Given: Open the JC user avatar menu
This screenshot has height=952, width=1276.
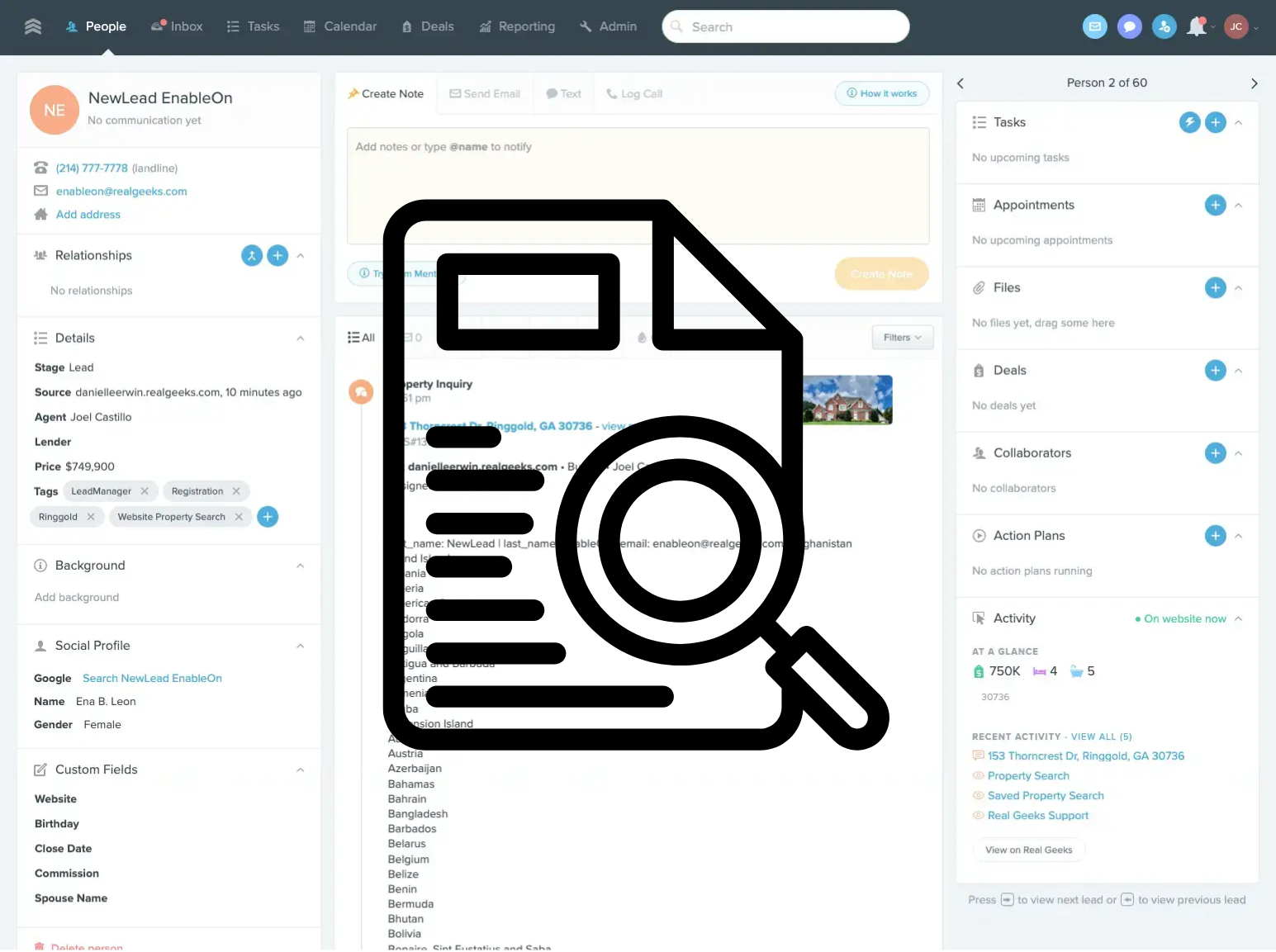Looking at the screenshot, I should [1236, 26].
